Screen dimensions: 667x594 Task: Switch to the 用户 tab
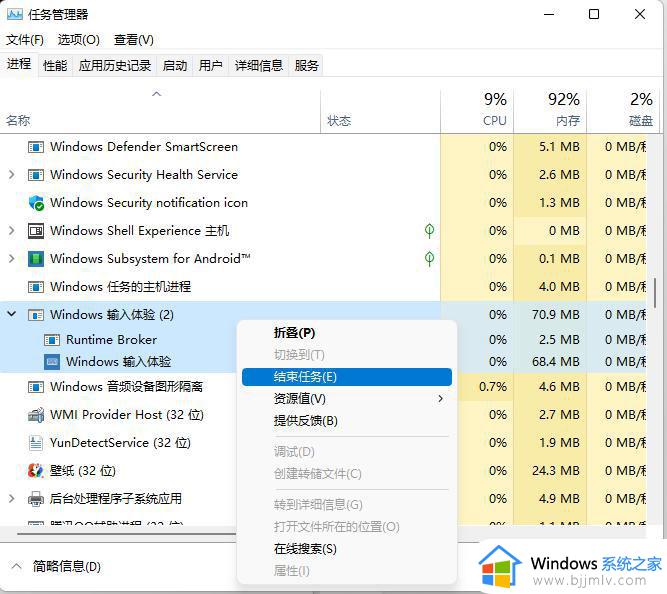tap(211, 66)
